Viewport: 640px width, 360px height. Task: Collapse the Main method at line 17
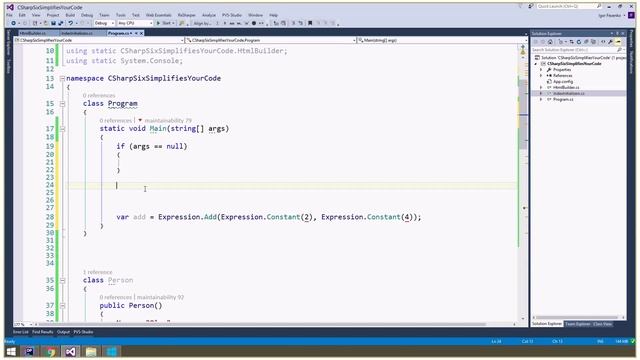tap(62, 129)
